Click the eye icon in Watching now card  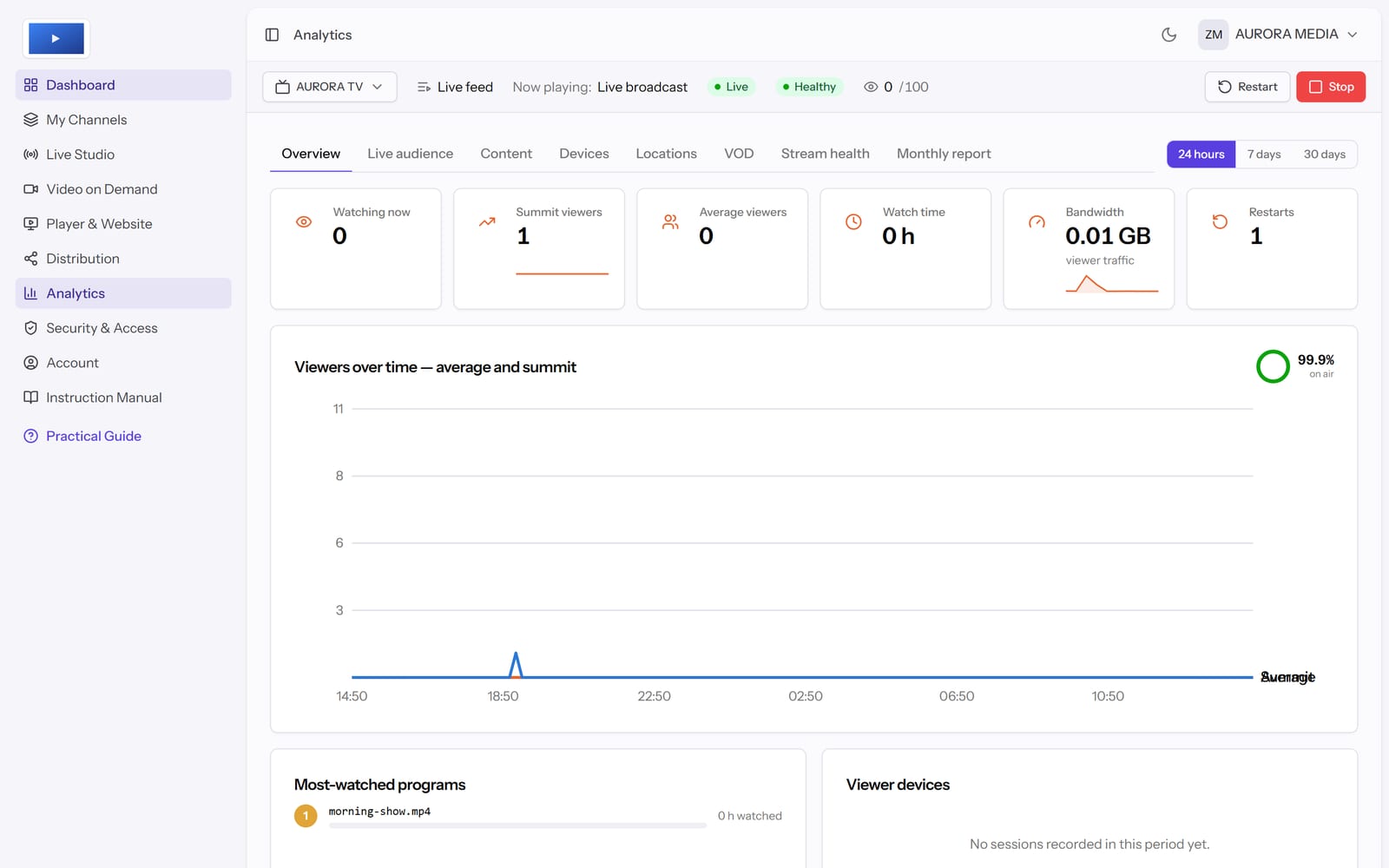(304, 222)
